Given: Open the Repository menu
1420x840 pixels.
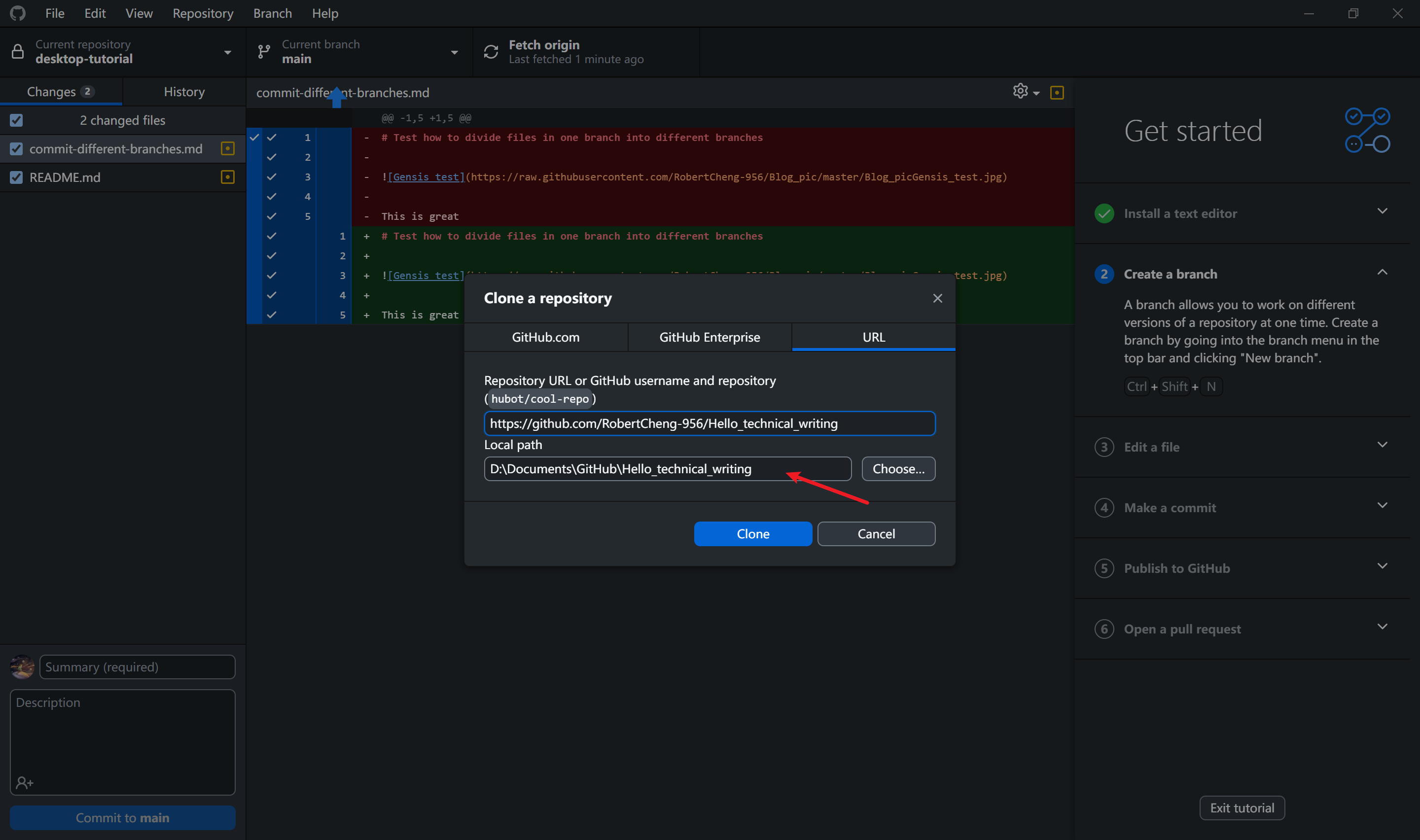Looking at the screenshot, I should click(x=203, y=13).
